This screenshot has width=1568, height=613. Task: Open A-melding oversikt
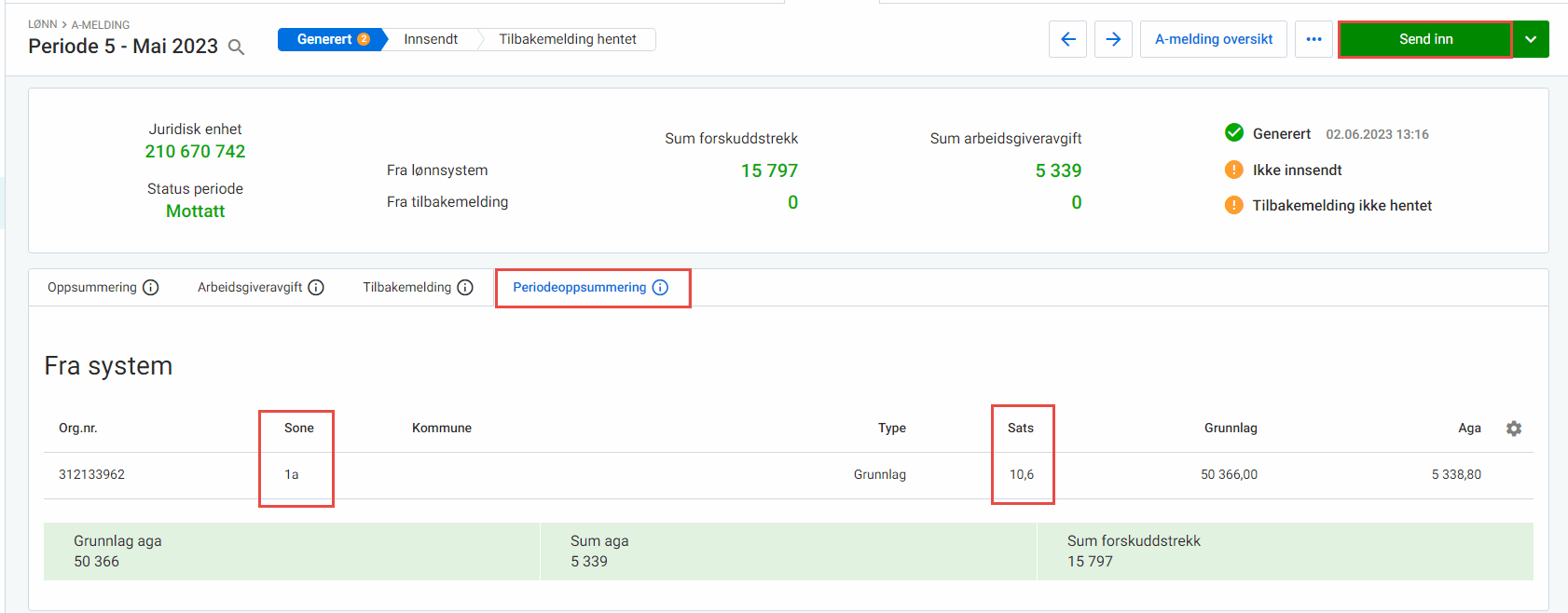pos(1213,39)
